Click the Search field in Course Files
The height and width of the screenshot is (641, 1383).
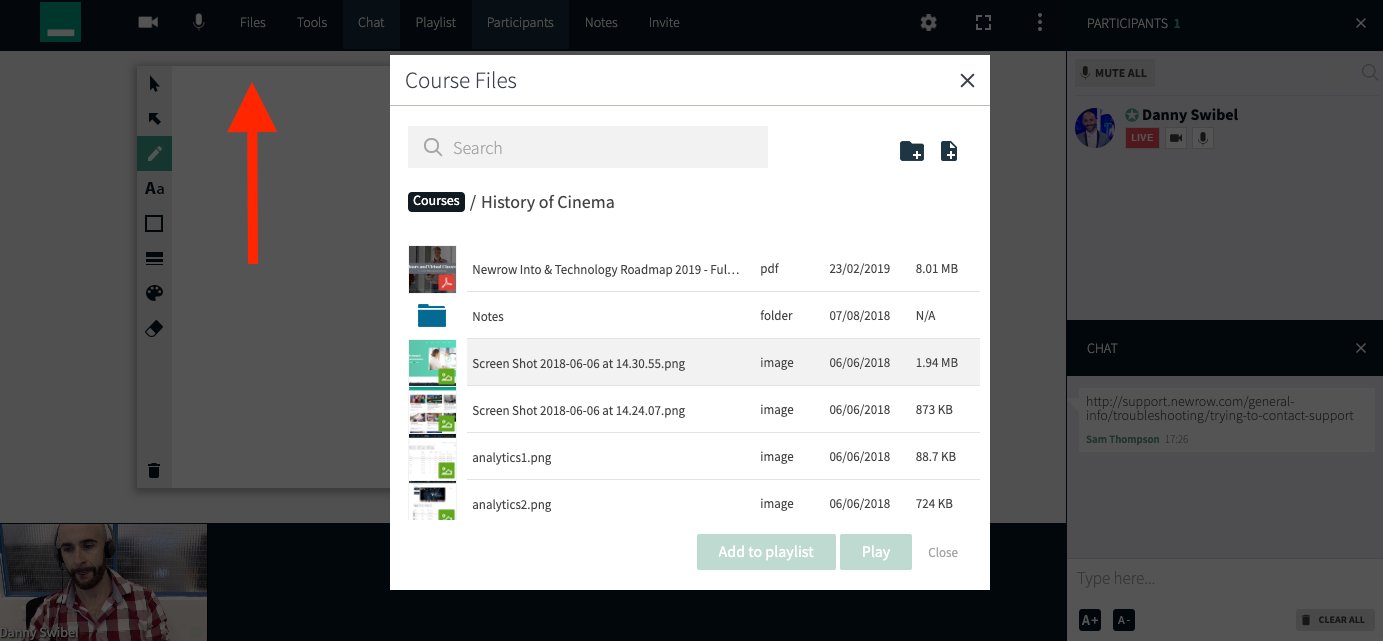[x=588, y=147]
